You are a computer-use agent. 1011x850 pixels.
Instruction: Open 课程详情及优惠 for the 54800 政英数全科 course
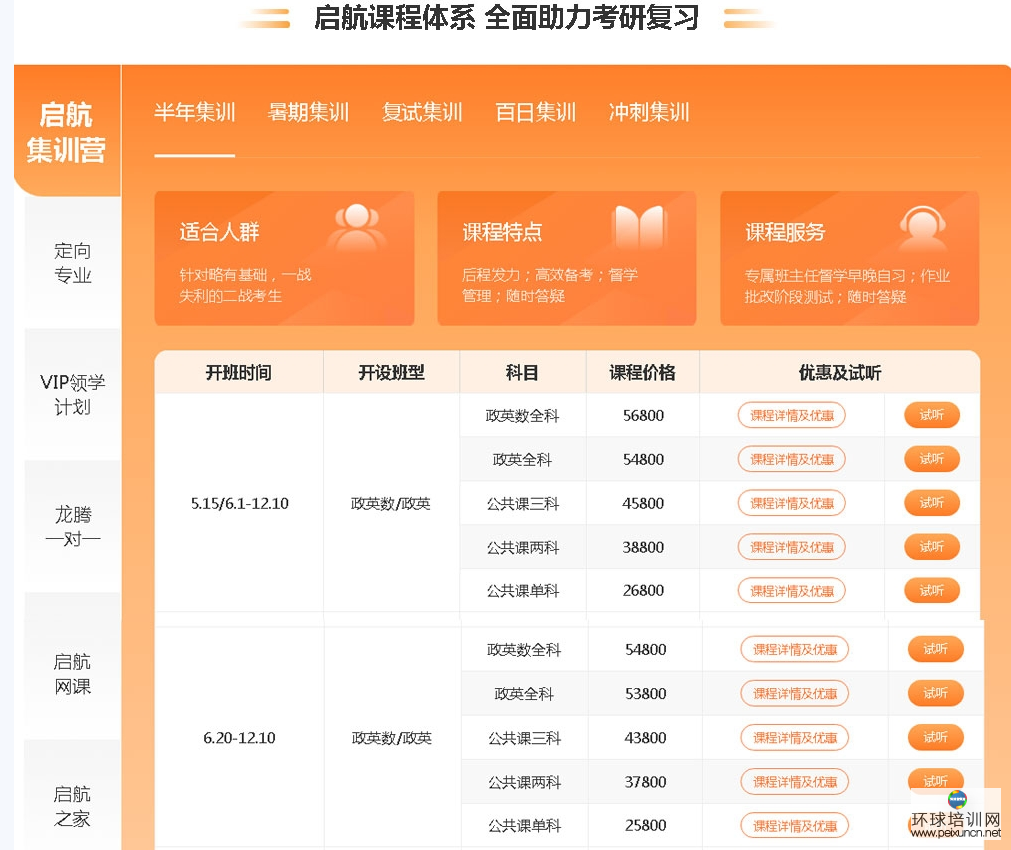(794, 649)
